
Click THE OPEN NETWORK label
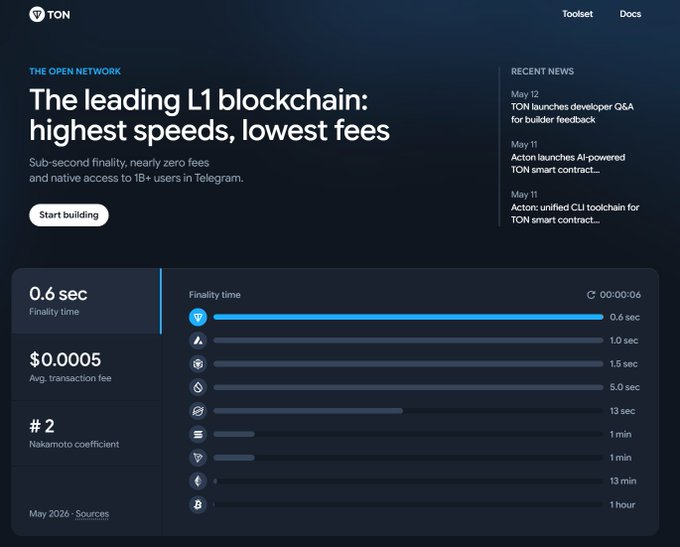coord(75,72)
